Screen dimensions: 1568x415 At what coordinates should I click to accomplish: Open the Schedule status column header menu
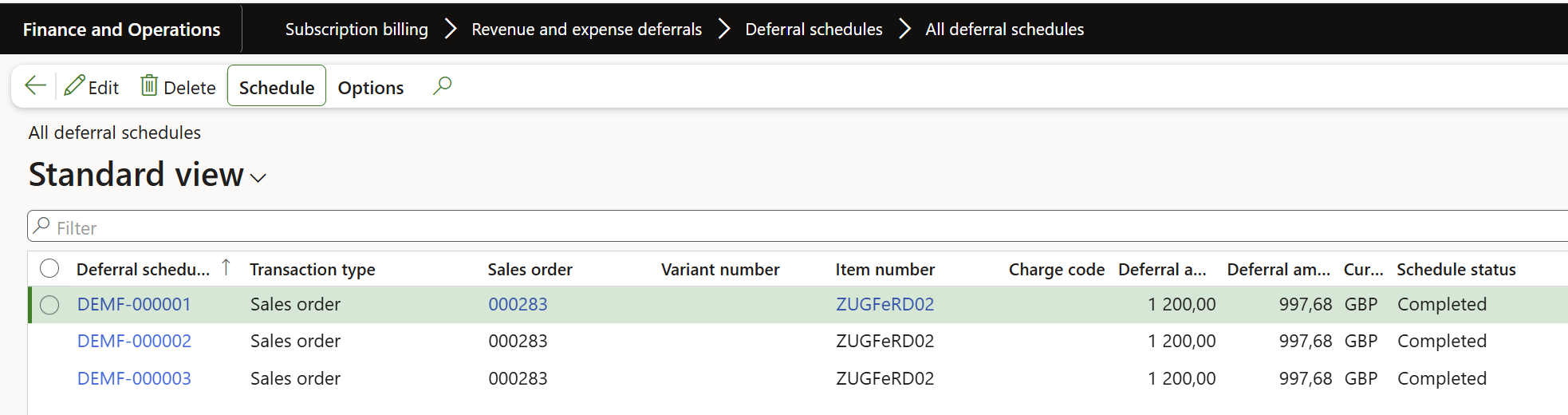1456,270
